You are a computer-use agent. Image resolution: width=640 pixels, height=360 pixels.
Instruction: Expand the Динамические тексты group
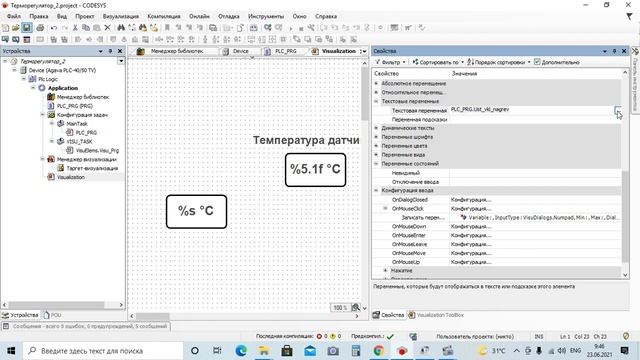[x=376, y=128]
